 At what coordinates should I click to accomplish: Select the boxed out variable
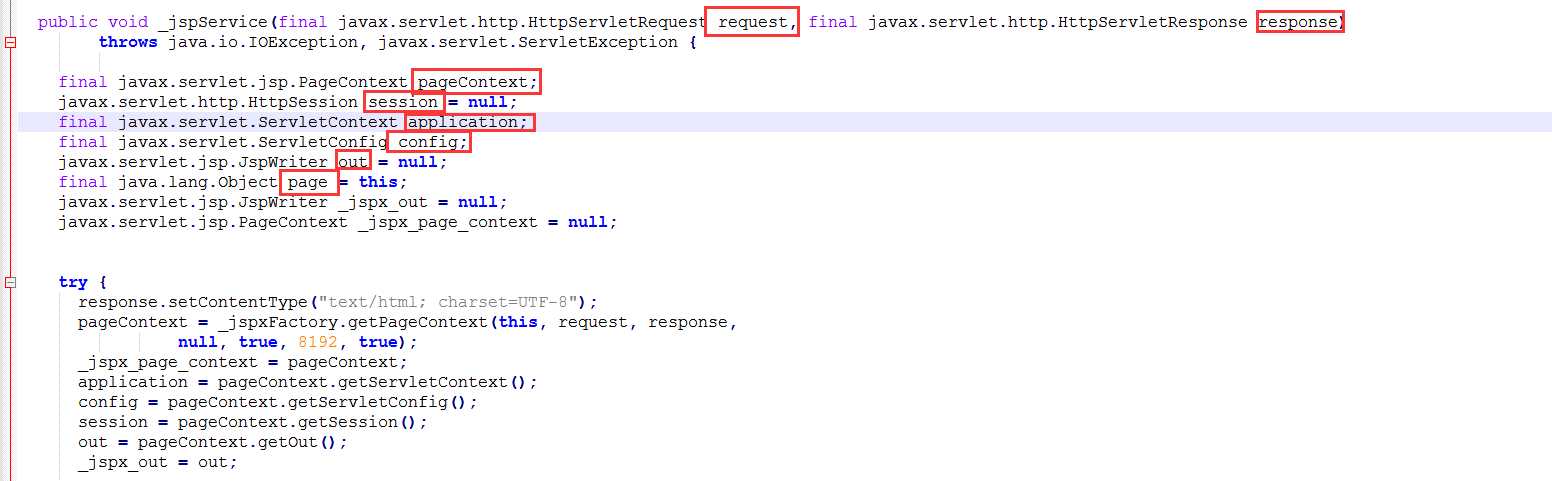pyautogui.click(x=354, y=162)
